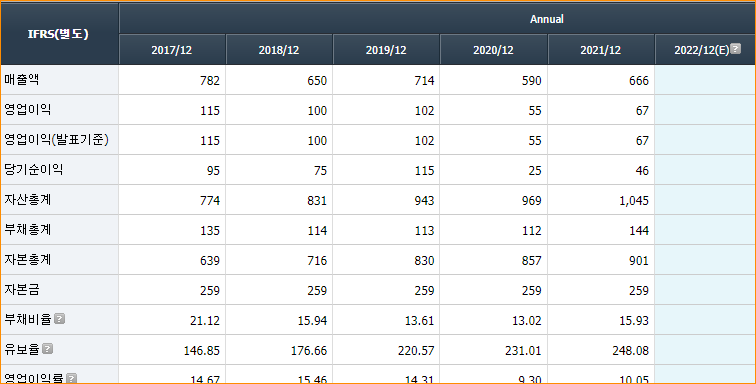Click 자산총계 value 943 under 2019/12
This screenshot has width=756, height=384.
point(424,200)
